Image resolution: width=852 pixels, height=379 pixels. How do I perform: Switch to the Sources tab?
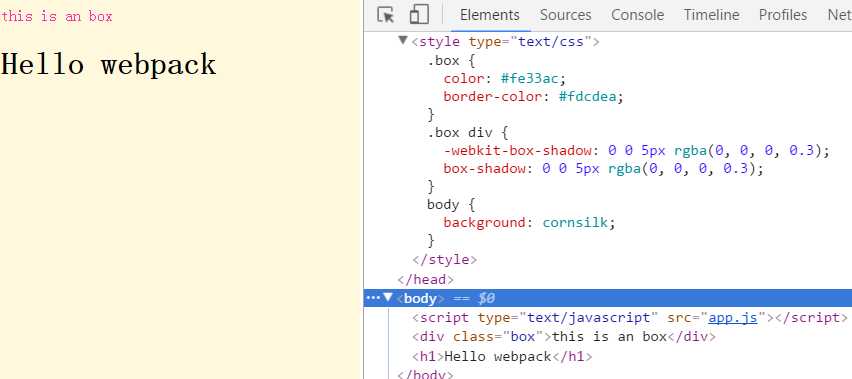pyautogui.click(x=566, y=15)
